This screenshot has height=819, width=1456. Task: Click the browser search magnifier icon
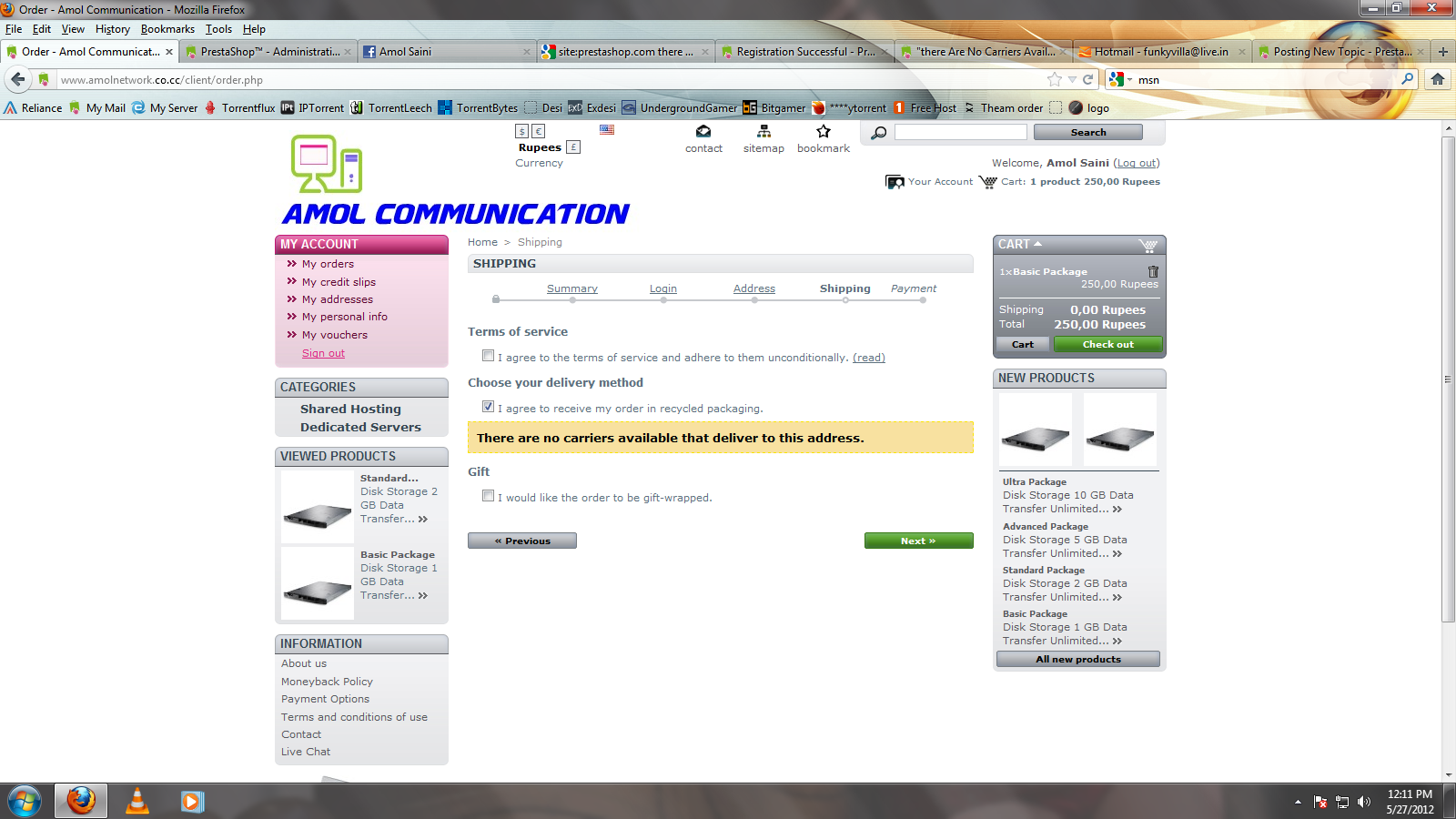point(1407,79)
